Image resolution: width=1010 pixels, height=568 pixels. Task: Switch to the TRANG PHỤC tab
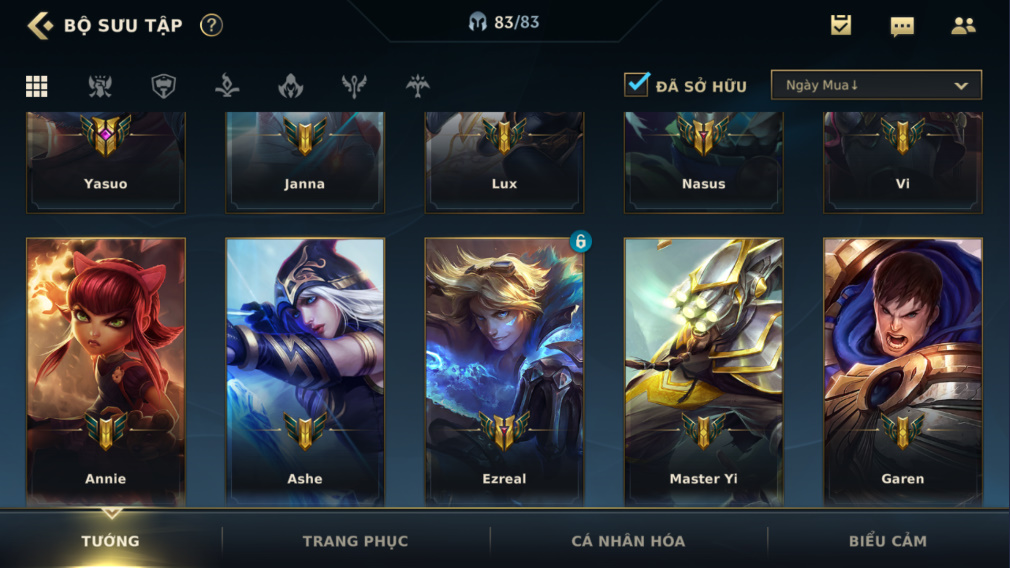pyautogui.click(x=356, y=541)
